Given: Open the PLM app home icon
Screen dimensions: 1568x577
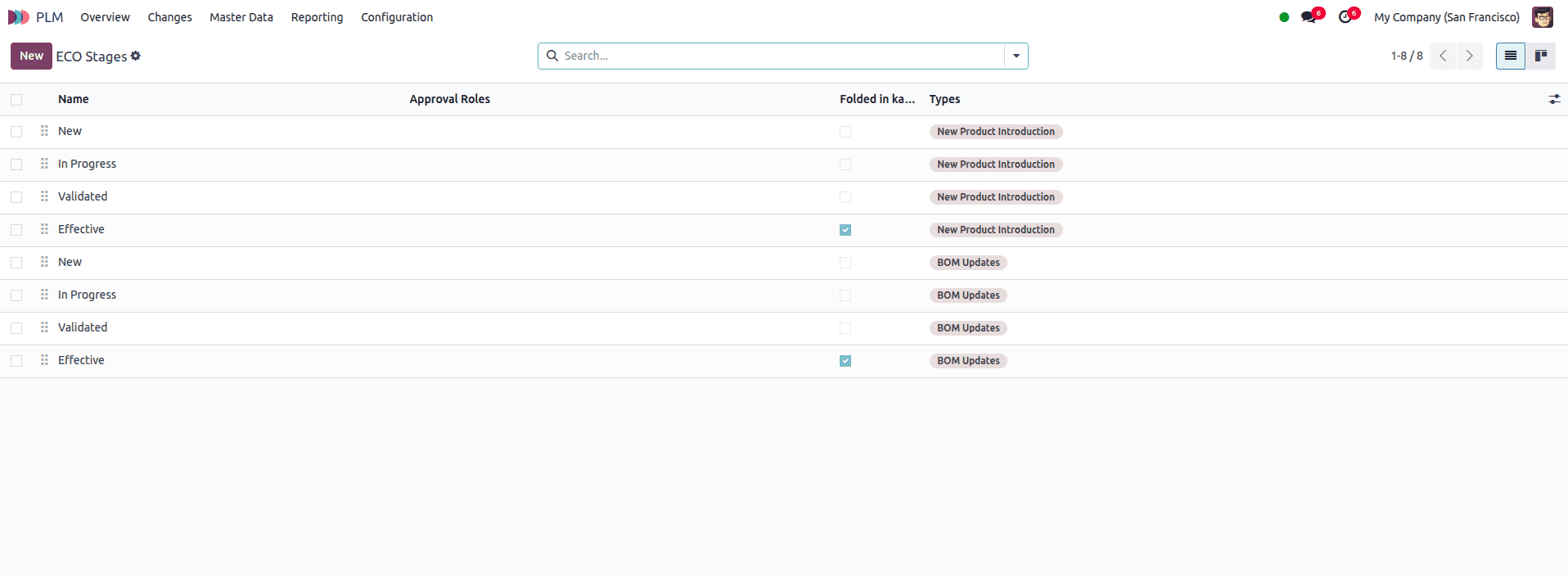Looking at the screenshot, I should pyautogui.click(x=18, y=17).
